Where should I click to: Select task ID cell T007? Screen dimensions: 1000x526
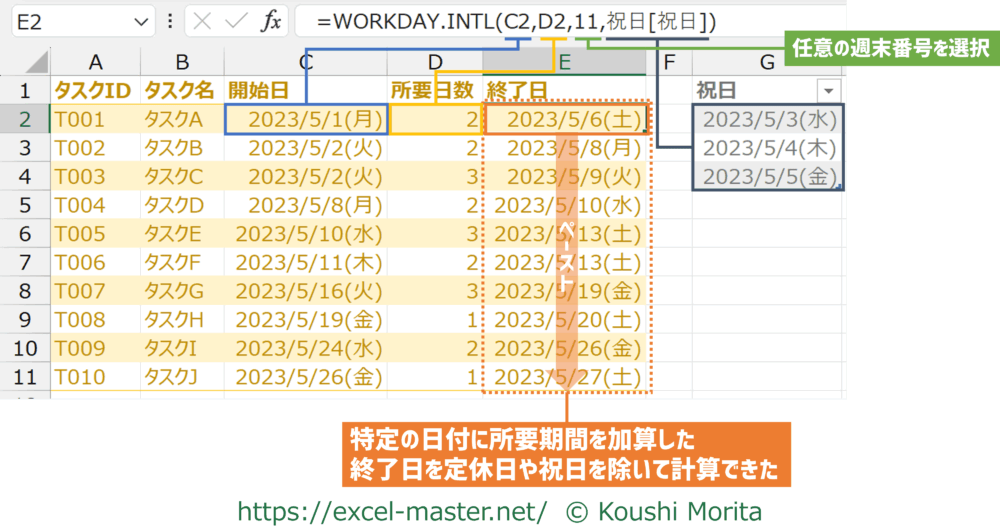point(94,292)
